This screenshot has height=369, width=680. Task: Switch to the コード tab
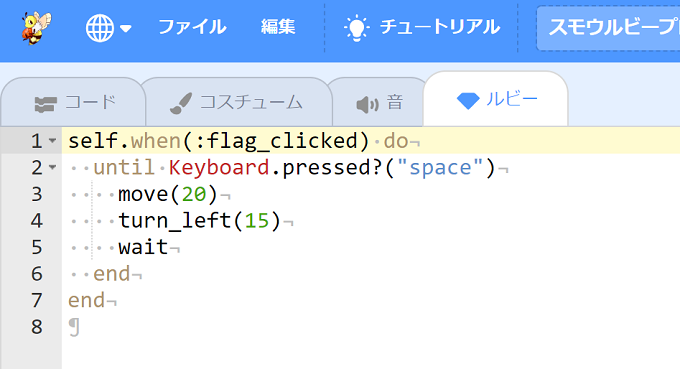[x=74, y=103]
